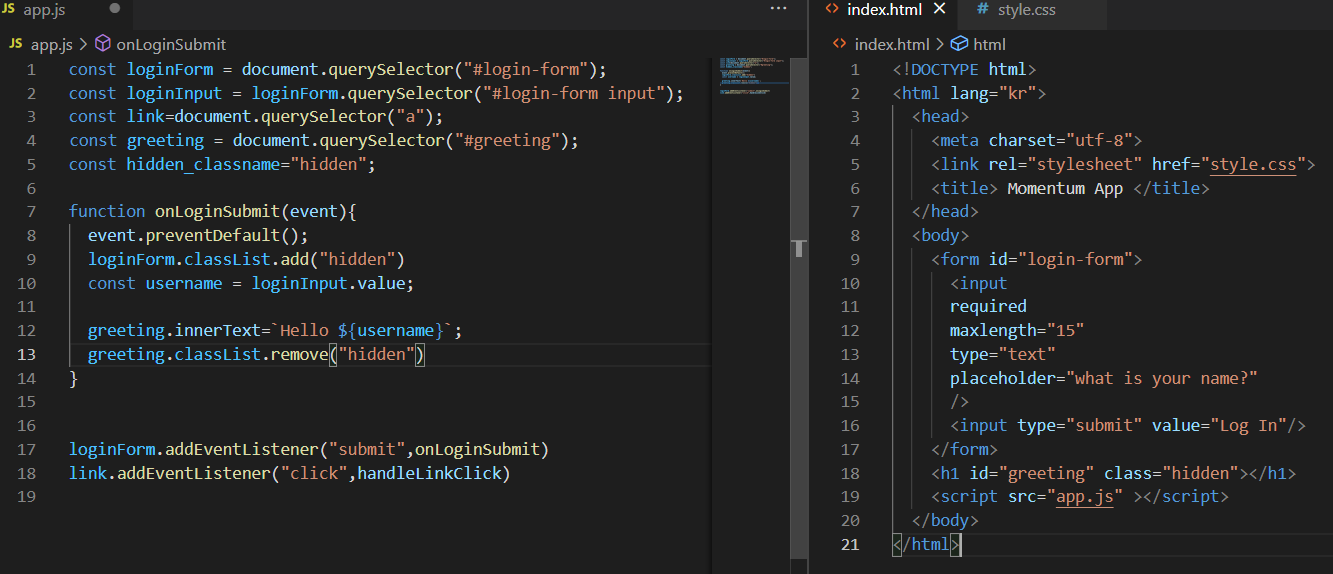Click lang="kr" attribute in index.html
This screenshot has height=574, width=1333.
click(993, 94)
